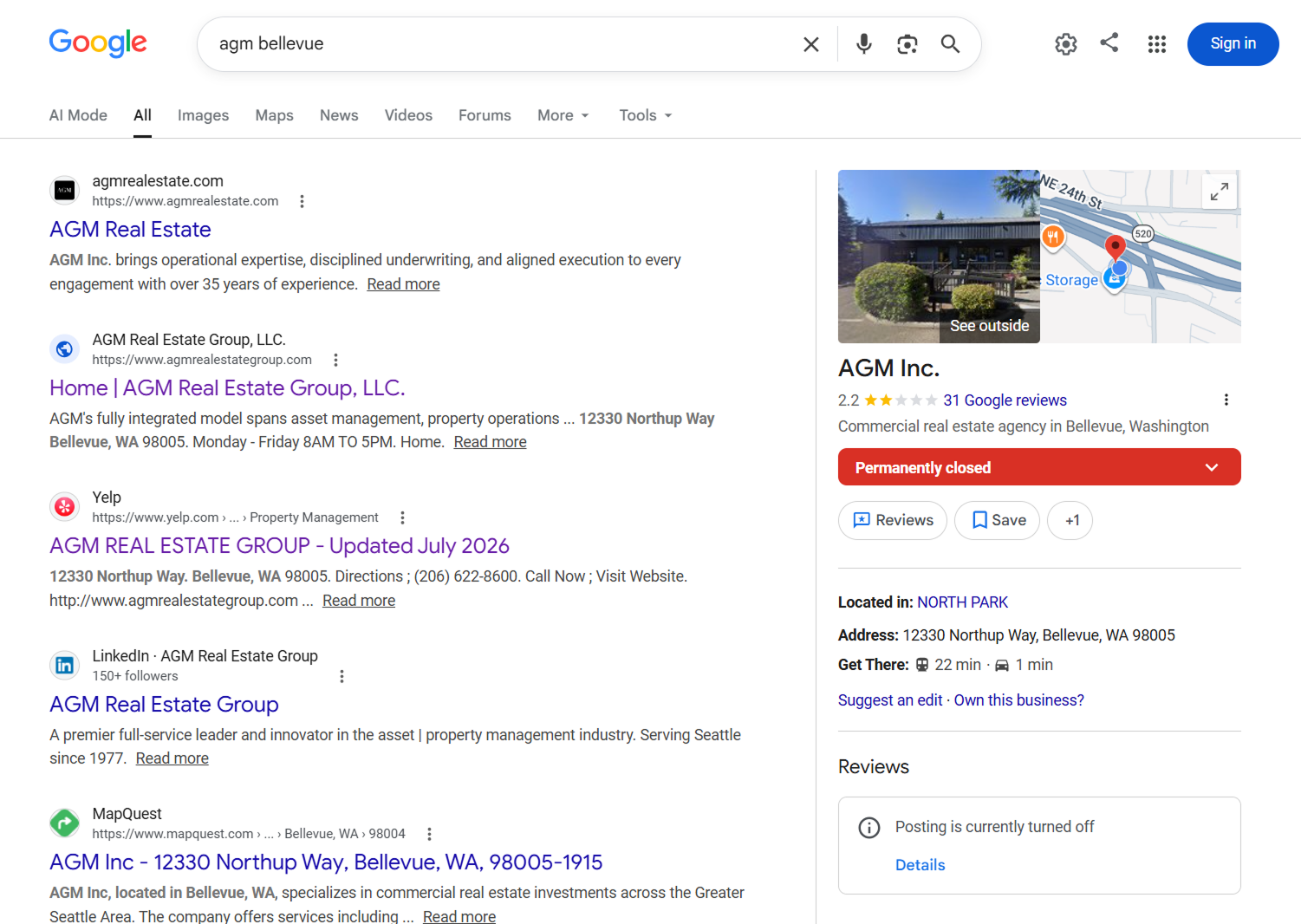Click Suggest an edit link

890,700
